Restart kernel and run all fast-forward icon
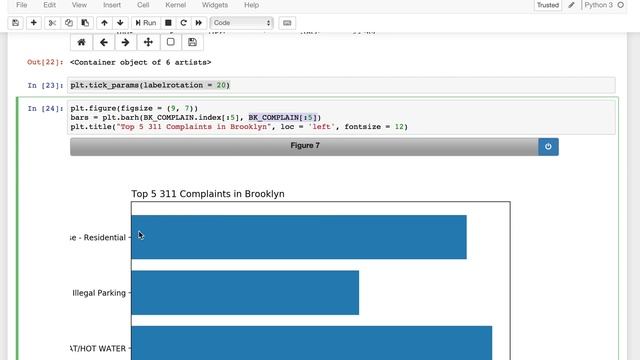Screen dimensions: 640x360 (x=199, y=23)
